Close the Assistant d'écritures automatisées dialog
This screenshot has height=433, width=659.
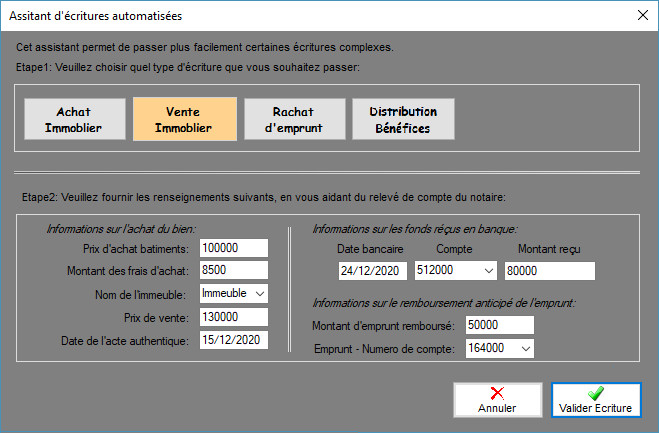click(640, 16)
